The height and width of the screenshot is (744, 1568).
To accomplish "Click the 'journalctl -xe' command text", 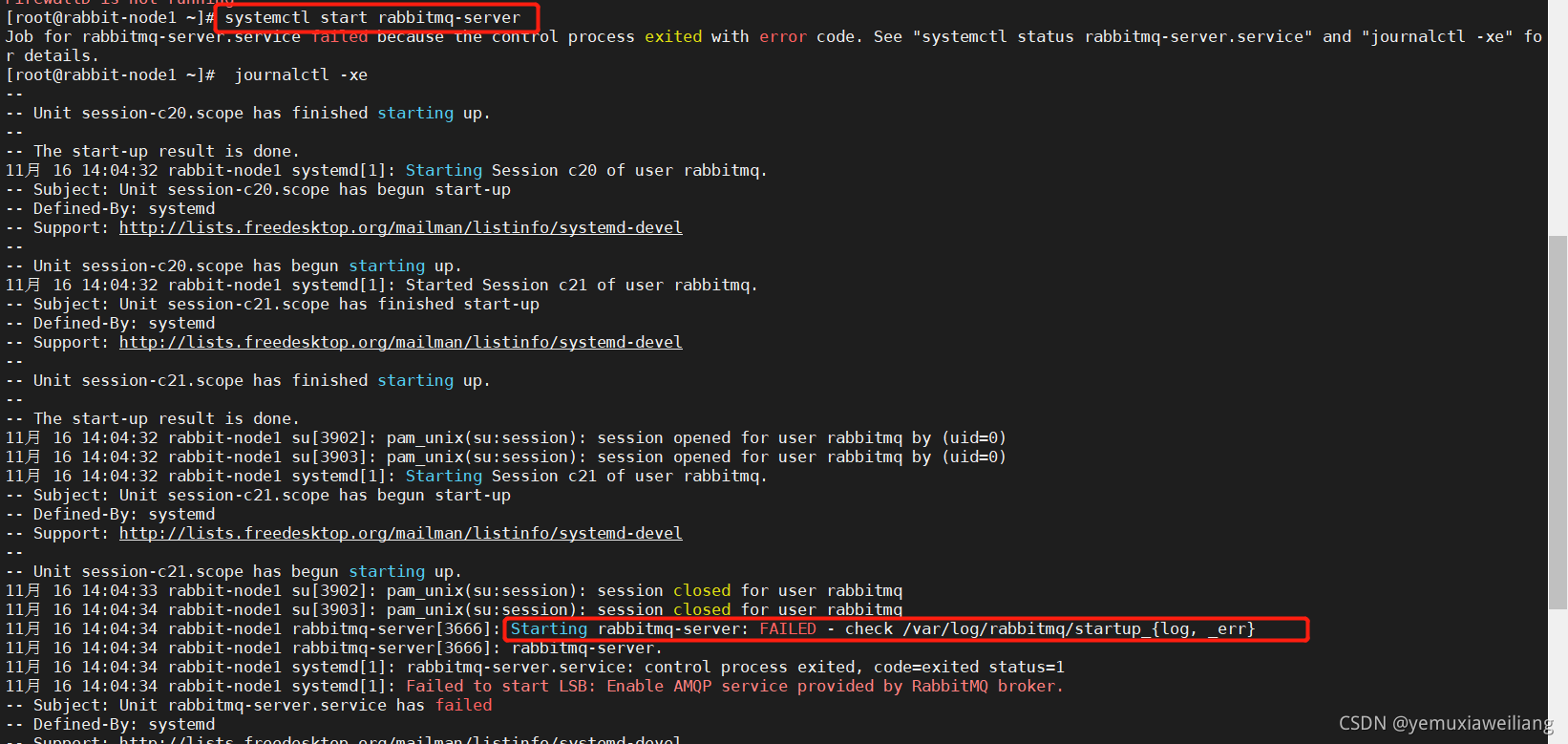I will coord(301,74).
